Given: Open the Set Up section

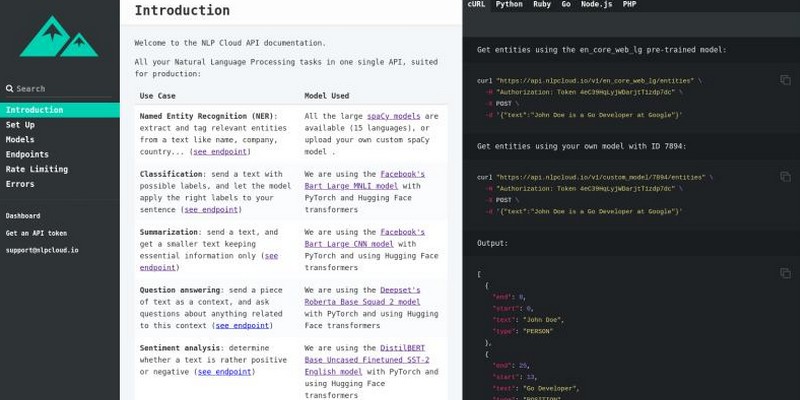Looking at the screenshot, I should click(20, 125).
